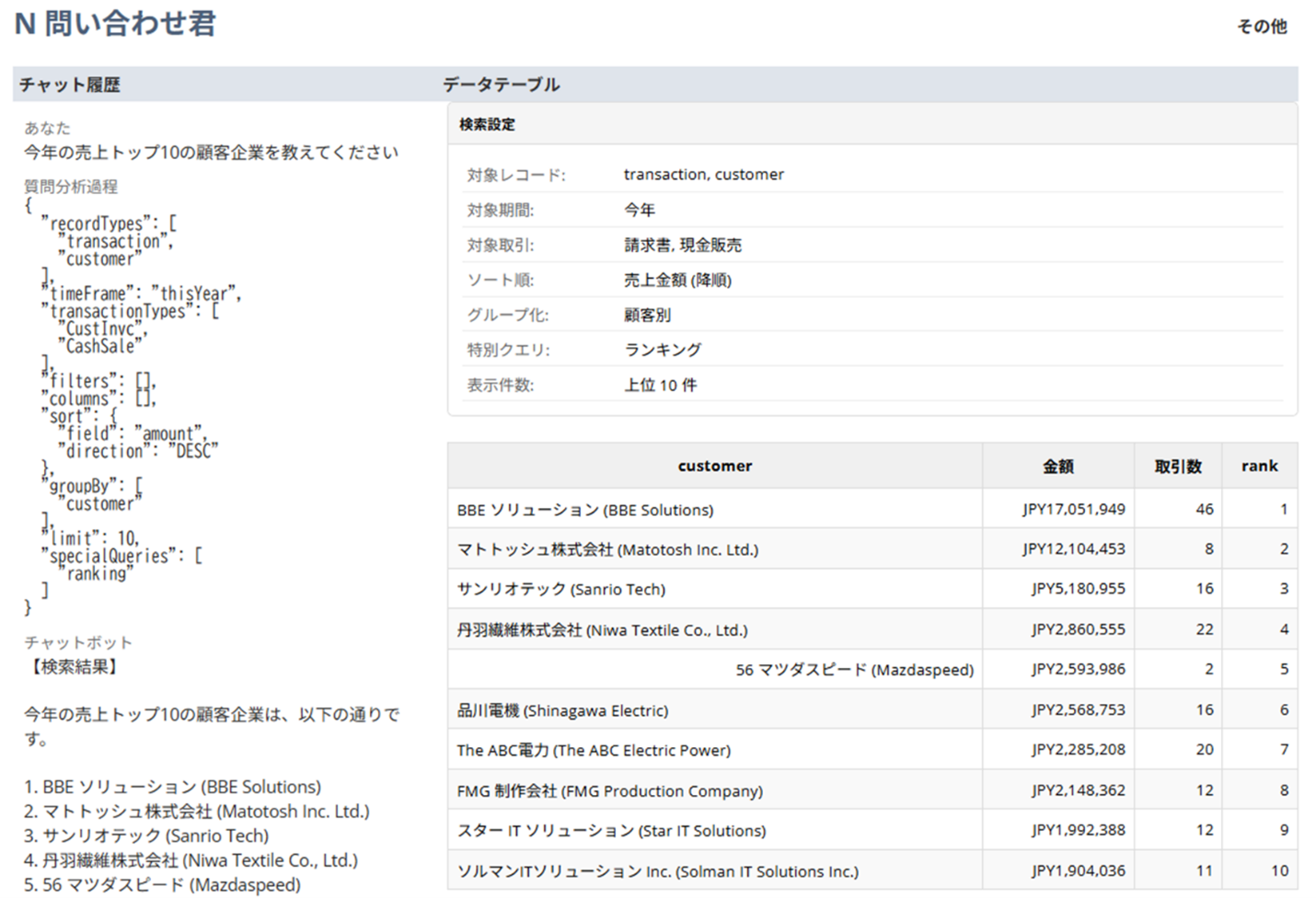Click the user question 今年の売上トップ10の顧客企業を教えてください
Viewport: 1316px width, 898px height.
click(212, 153)
